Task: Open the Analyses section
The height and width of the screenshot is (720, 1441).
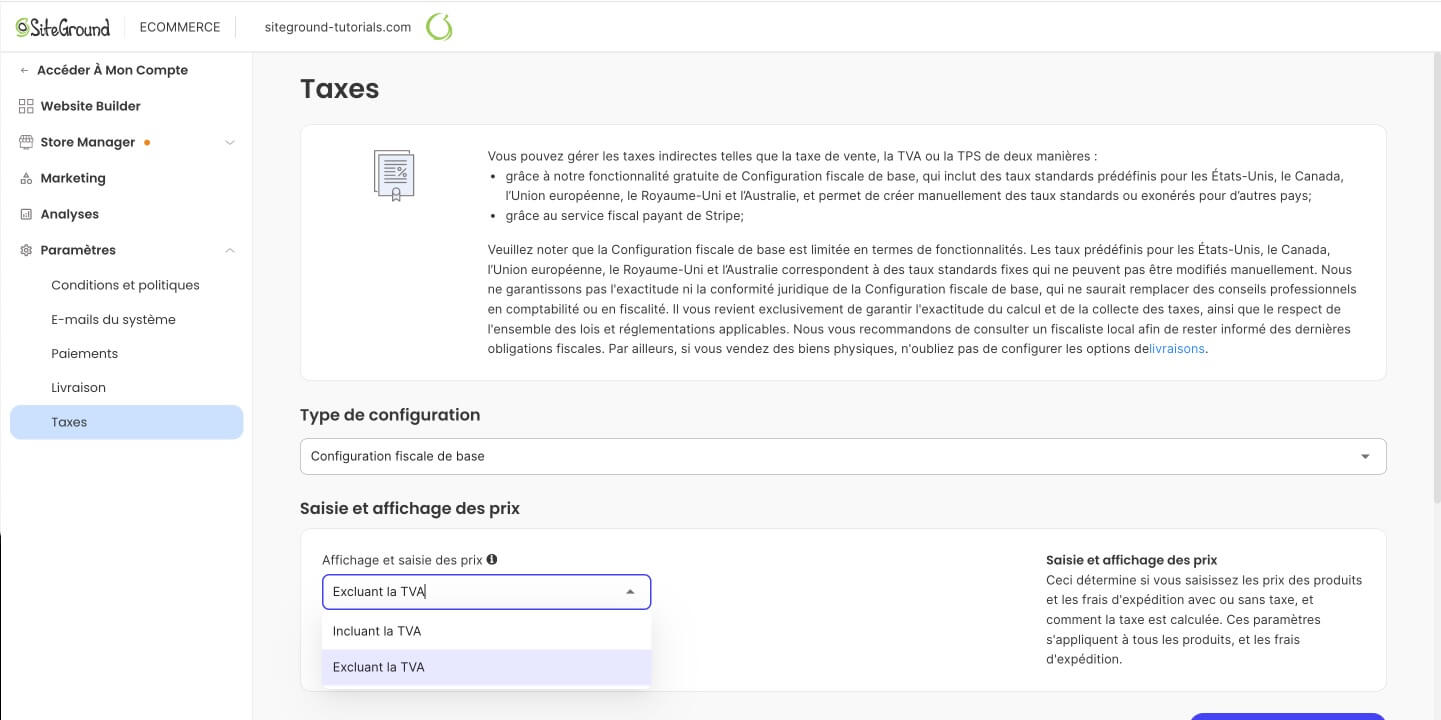Action: pyautogui.click(x=69, y=214)
